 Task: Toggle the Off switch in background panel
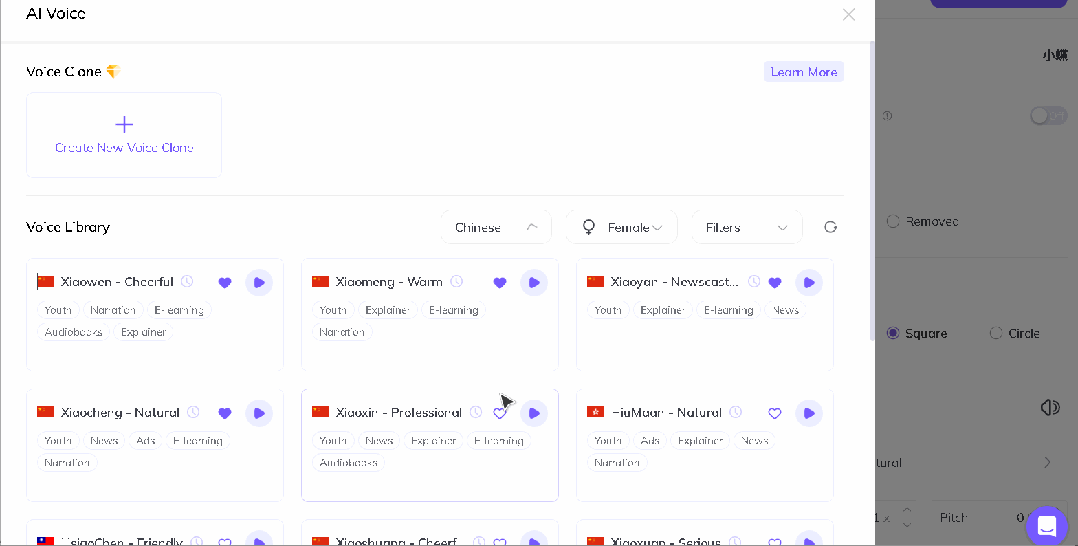coord(1048,116)
